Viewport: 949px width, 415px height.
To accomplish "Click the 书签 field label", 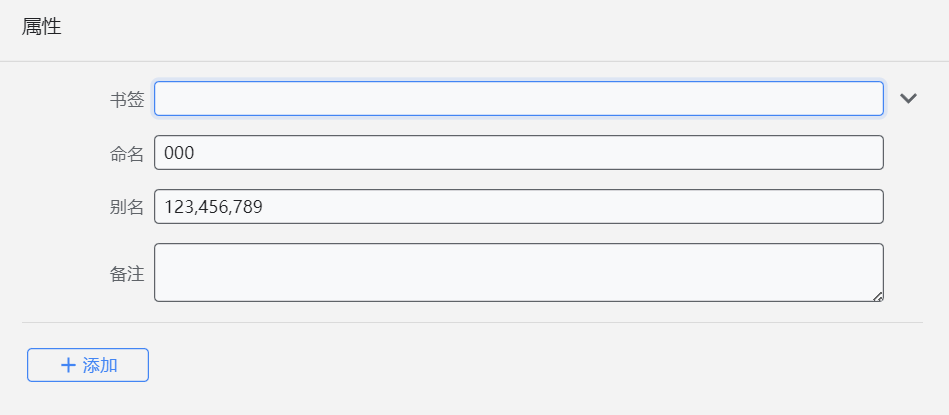I will 127,99.
